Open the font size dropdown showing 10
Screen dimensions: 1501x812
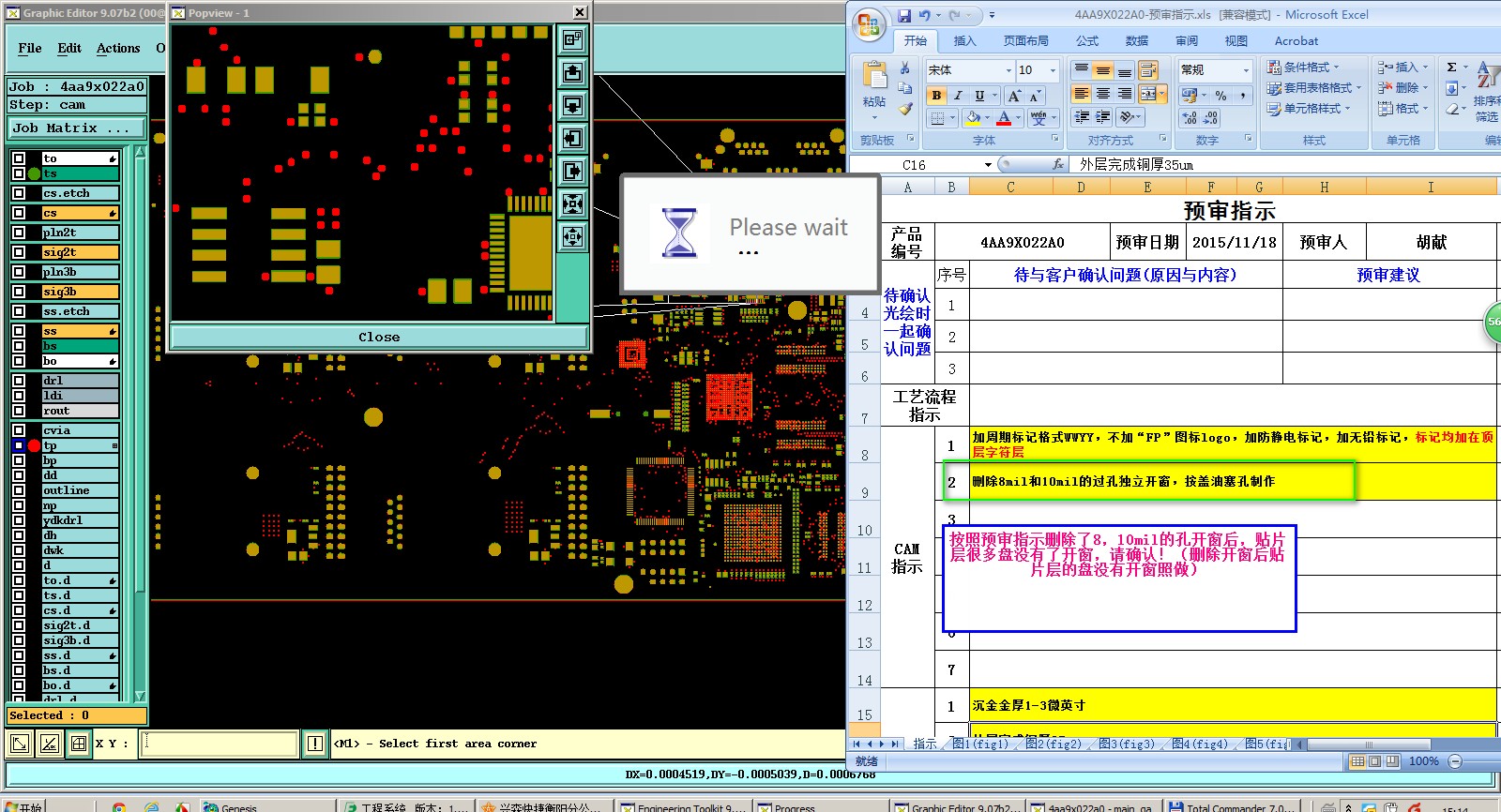point(1053,70)
